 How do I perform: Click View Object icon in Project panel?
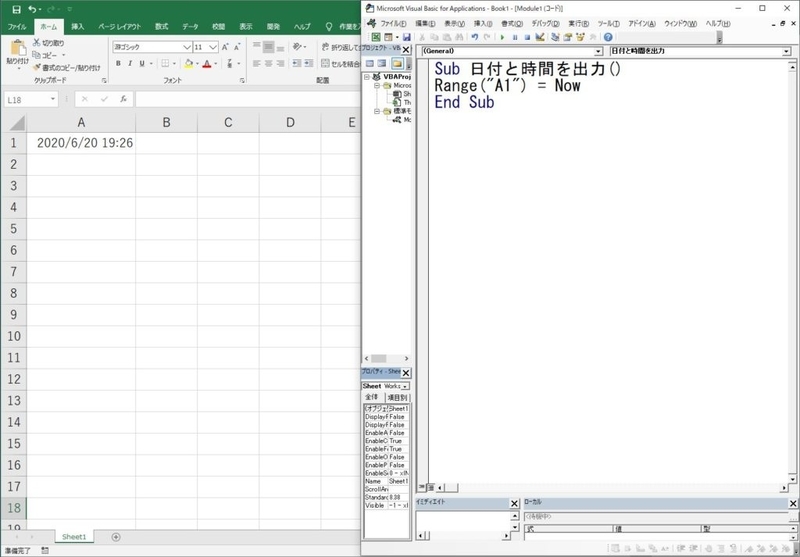pyautogui.click(x=382, y=63)
